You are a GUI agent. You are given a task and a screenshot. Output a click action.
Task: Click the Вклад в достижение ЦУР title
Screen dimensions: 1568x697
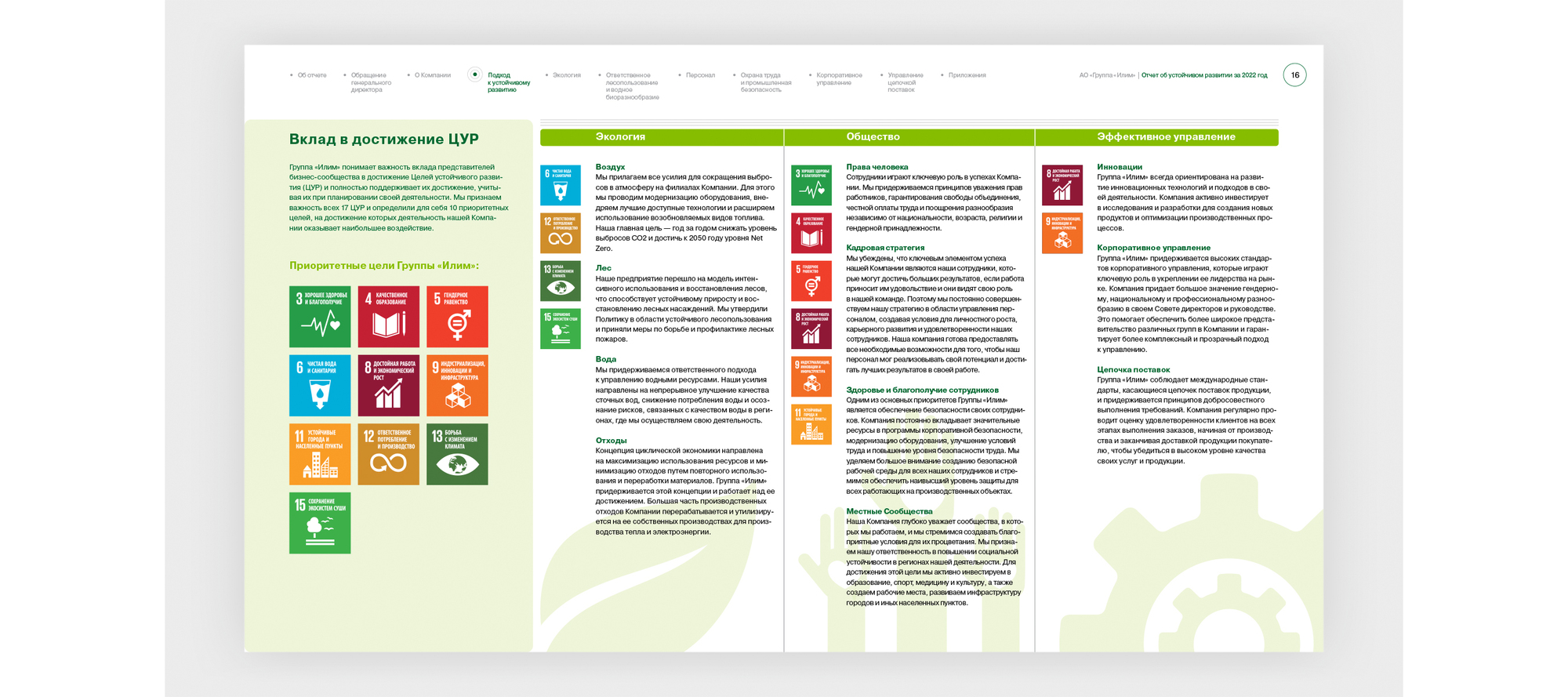384,140
